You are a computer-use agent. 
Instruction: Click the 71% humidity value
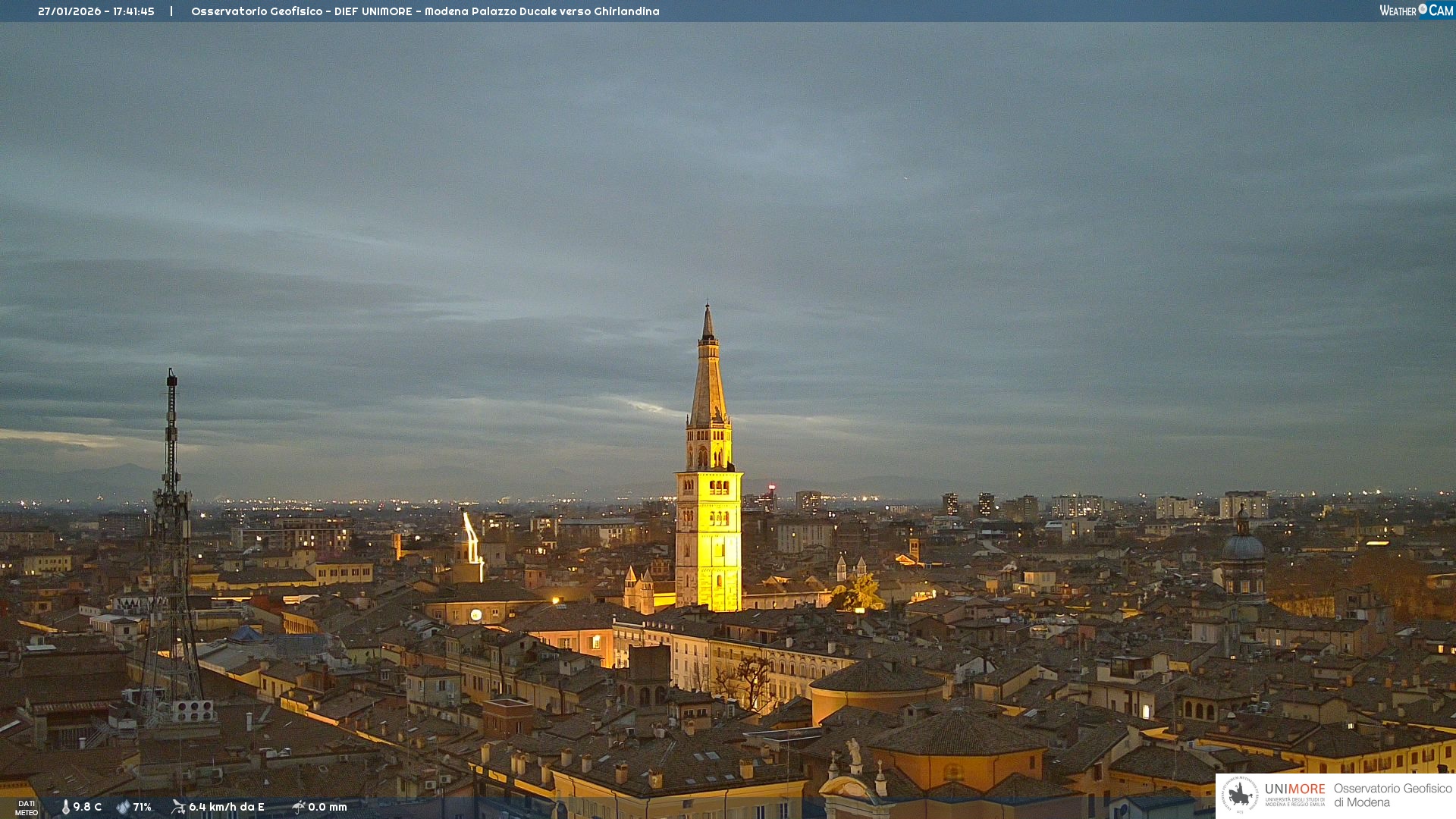(x=142, y=807)
